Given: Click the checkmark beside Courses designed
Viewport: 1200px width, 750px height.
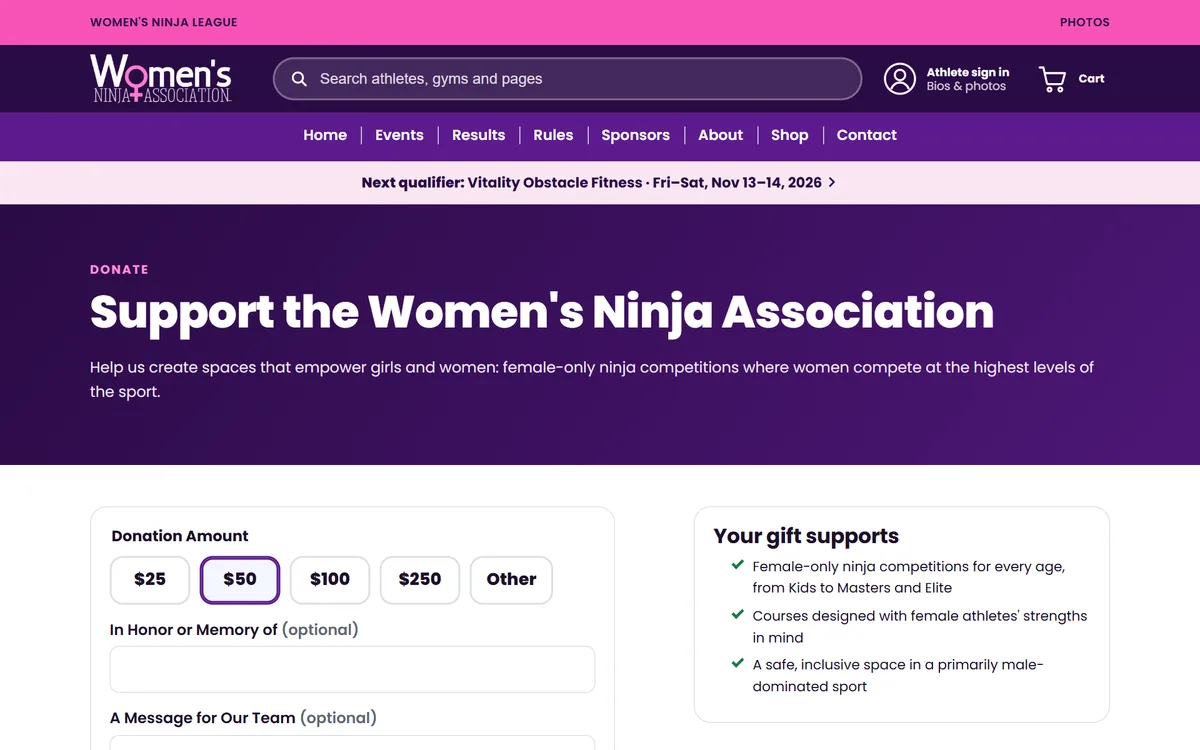Looking at the screenshot, I should coord(738,614).
